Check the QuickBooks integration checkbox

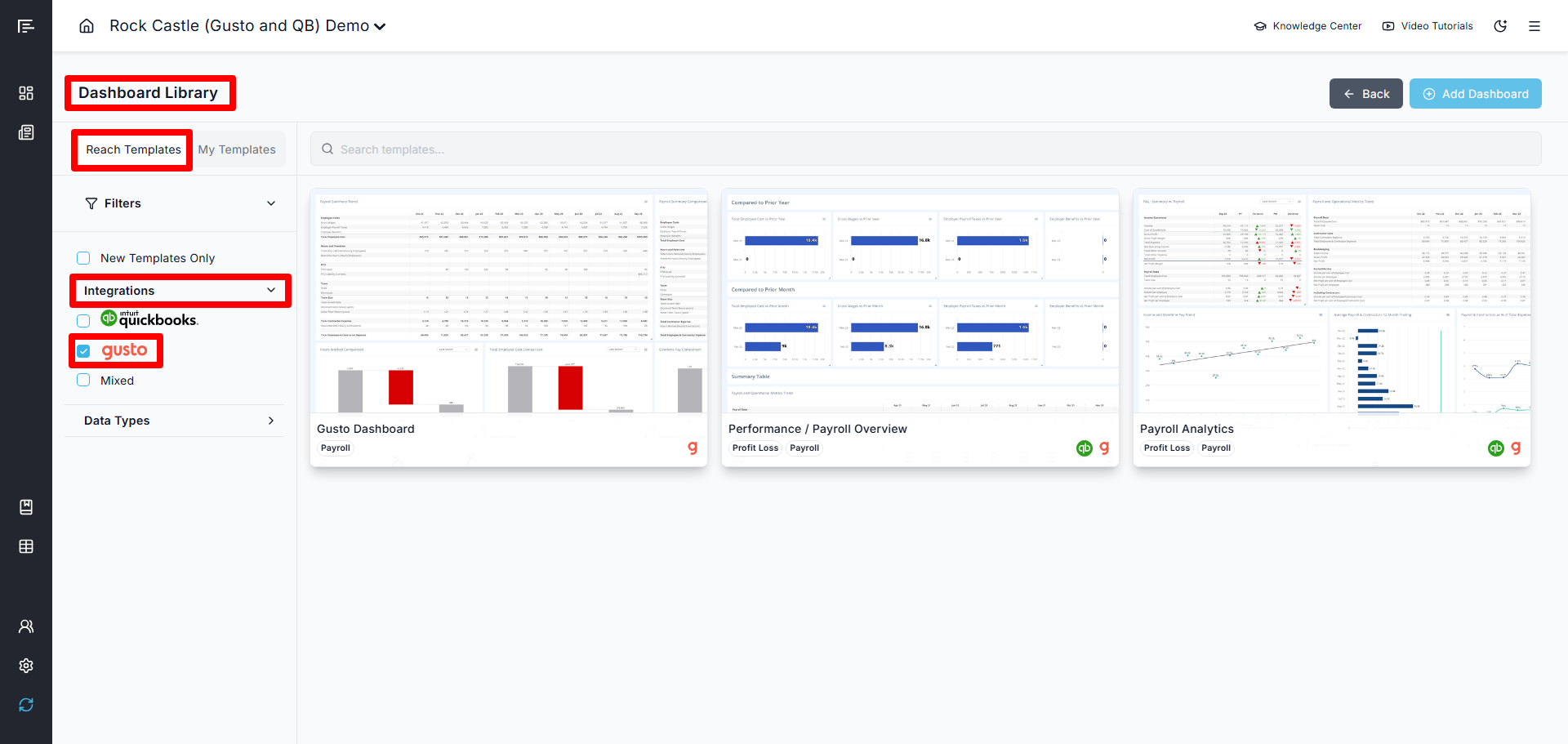(83, 321)
